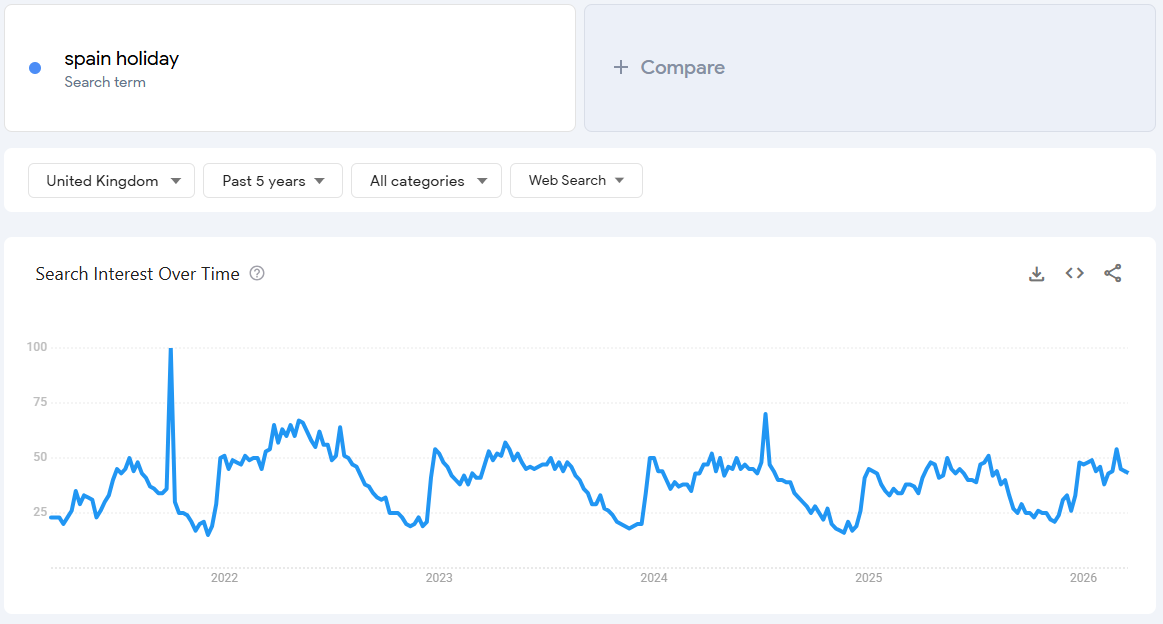
Task: Click the 2024 label on the timeline axis
Action: click(654, 578)
